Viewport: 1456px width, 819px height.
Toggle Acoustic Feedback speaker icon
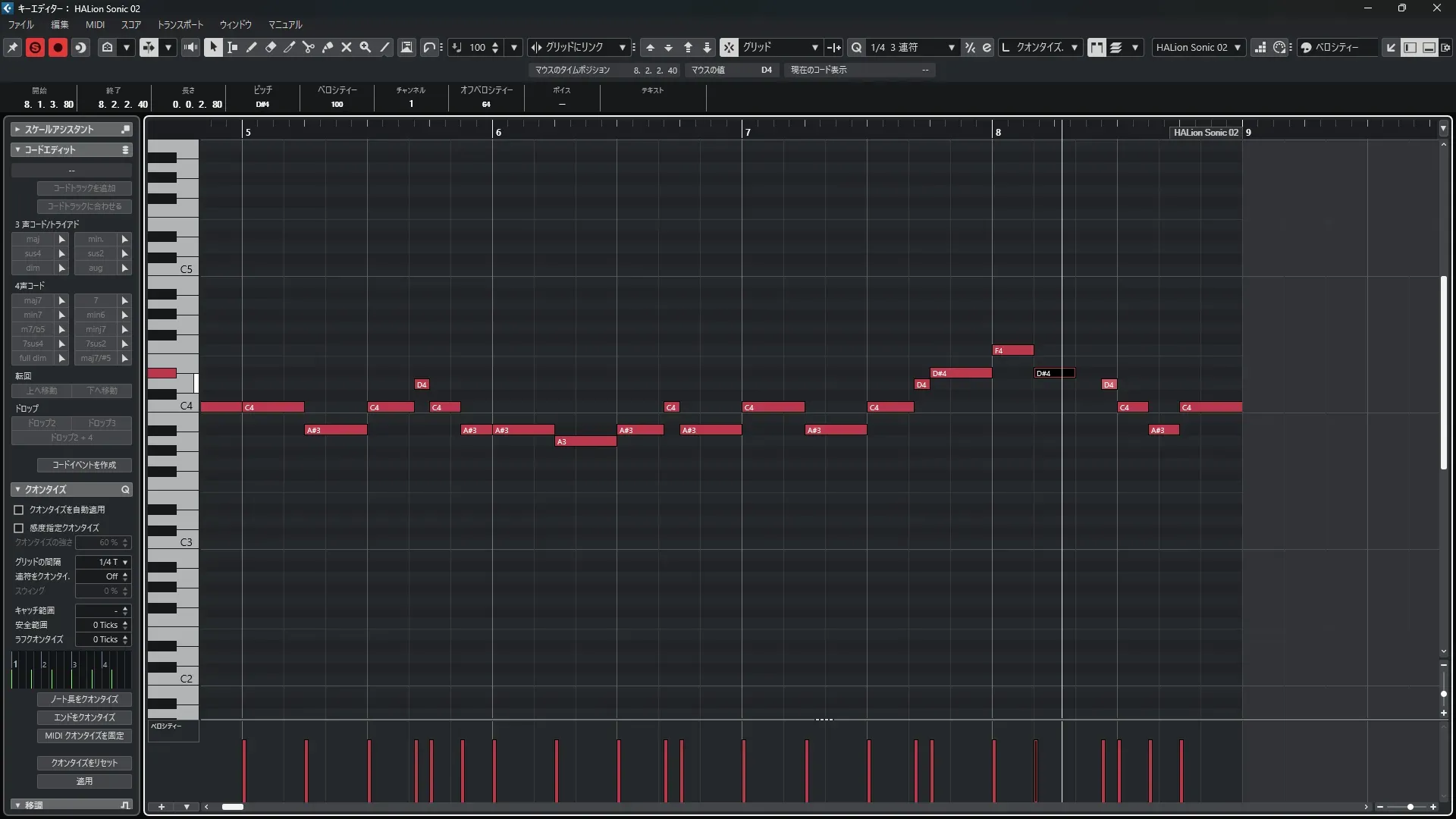pyautogui.click(x=190, y=47)
